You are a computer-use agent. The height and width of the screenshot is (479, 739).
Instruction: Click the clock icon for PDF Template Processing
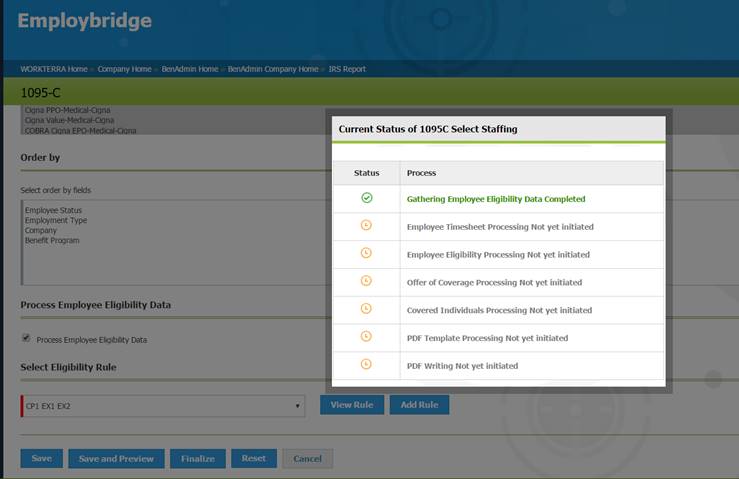click(366, 337)
